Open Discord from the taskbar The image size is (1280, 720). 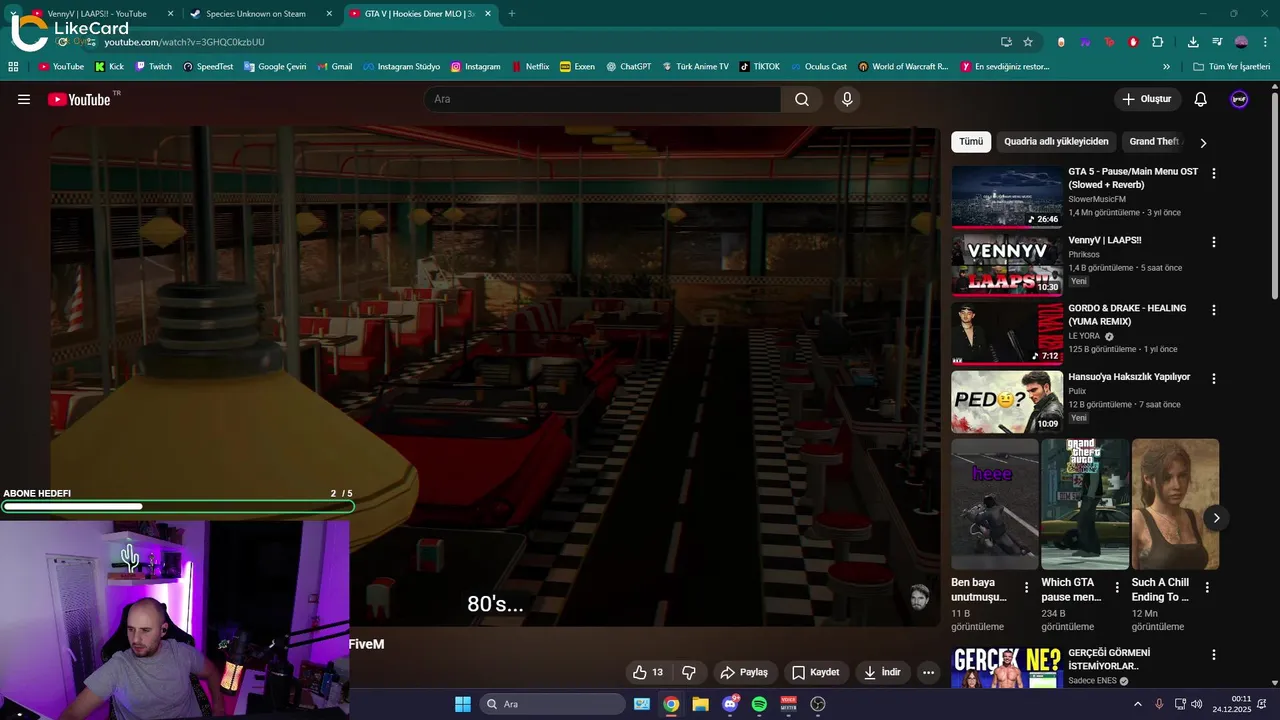(730, 704)
